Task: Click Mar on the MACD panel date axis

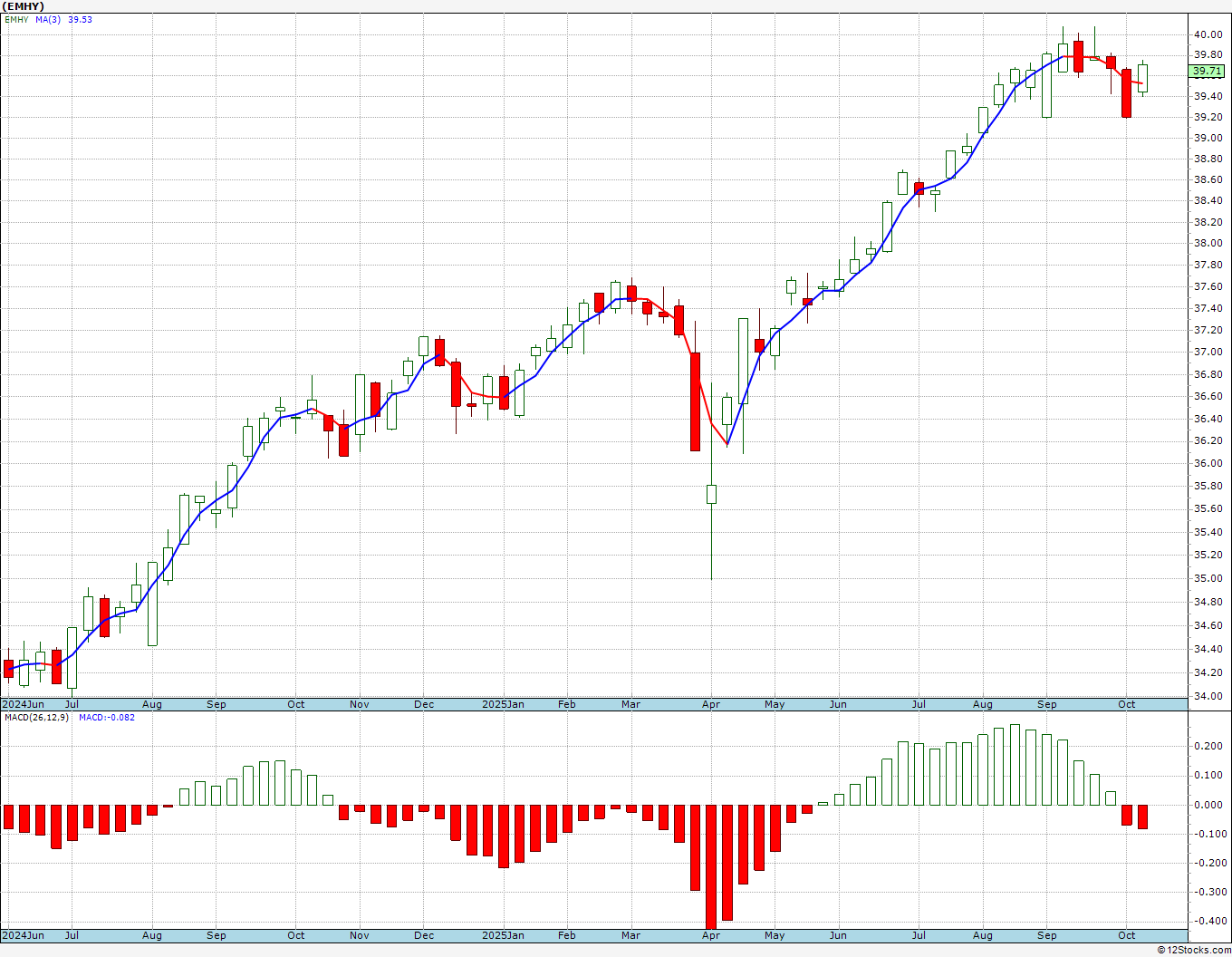Action: coord(630,935)
